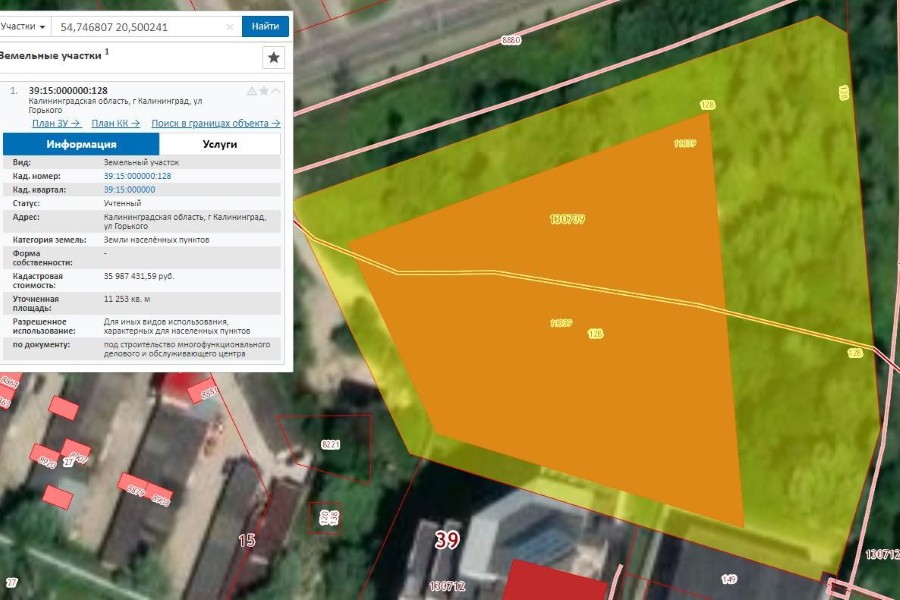
Task: Select the Информация tab
Action: click(x=81, y=144)
